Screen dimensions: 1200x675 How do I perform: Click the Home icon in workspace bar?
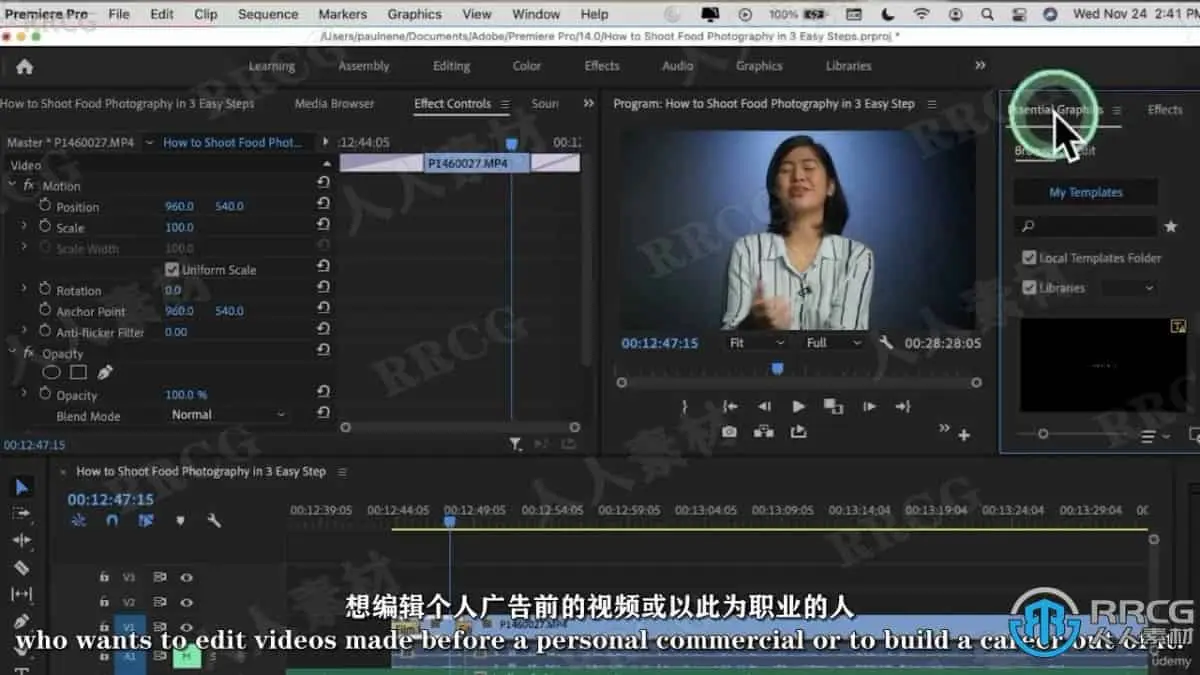coord(24,66)
